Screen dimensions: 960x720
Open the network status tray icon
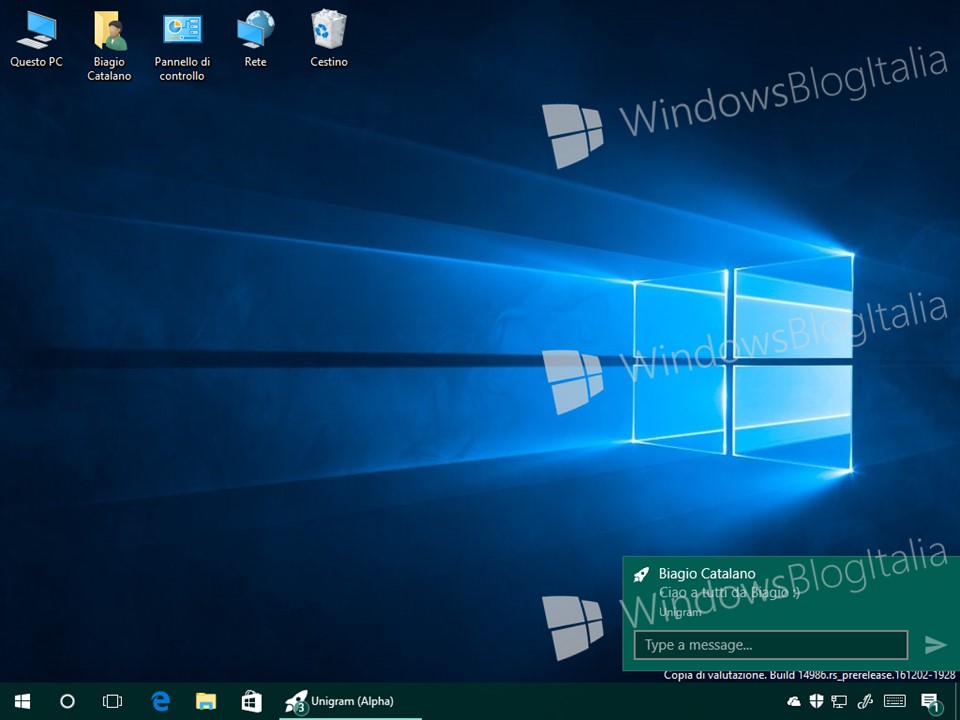click(x=839, y=701)
